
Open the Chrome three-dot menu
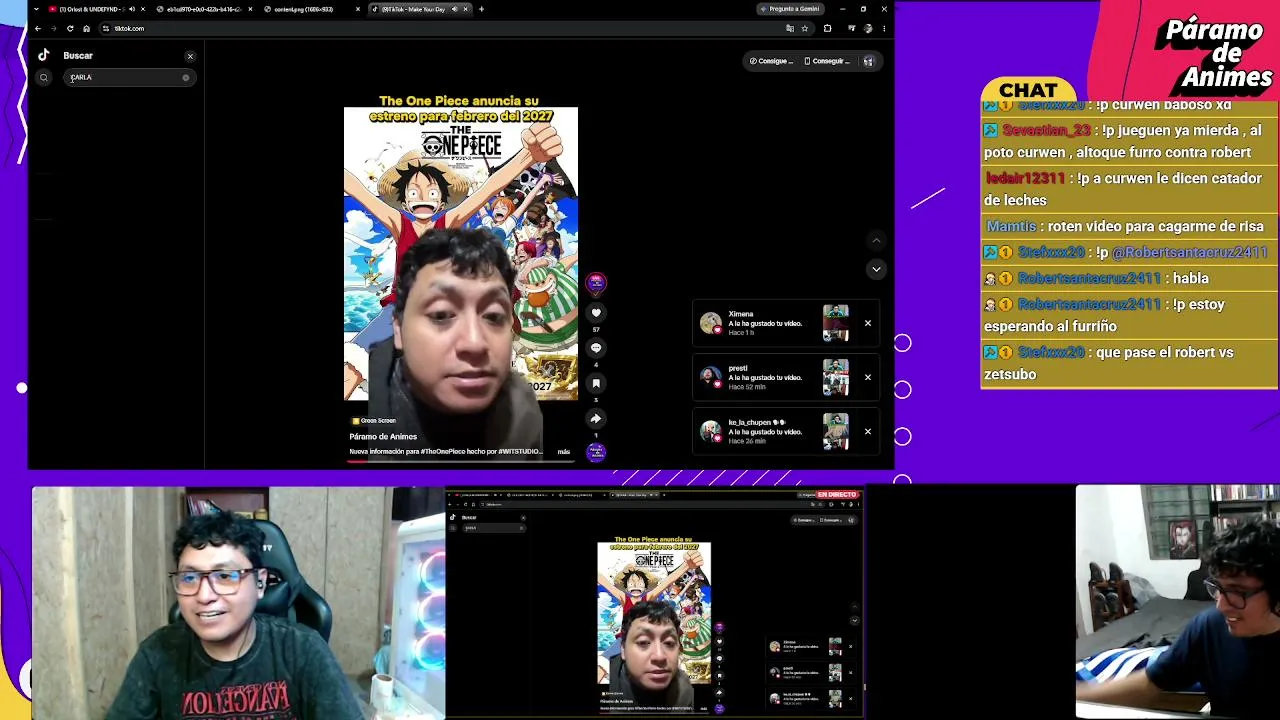pos(884,28)
